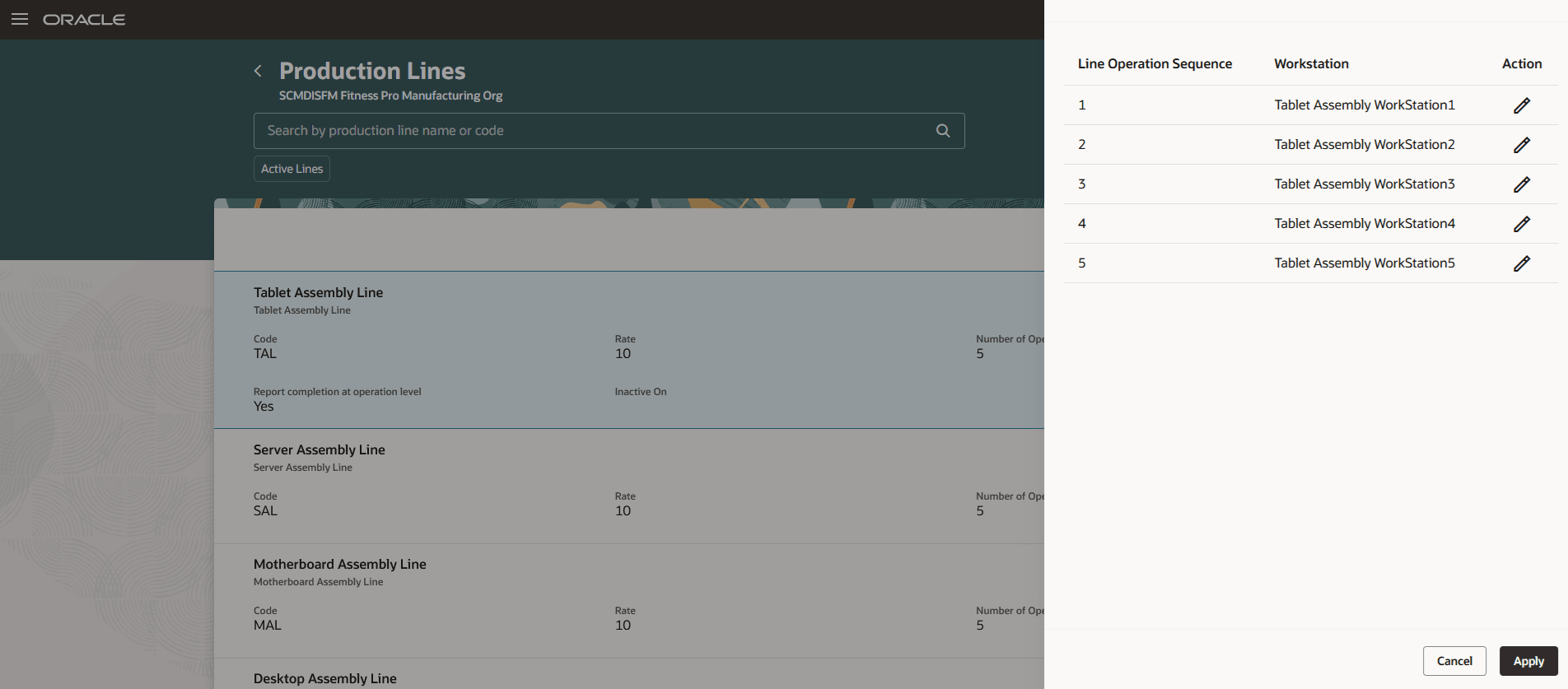This screenshot has width=1568, height=689.
Task: Click the Workstation column header
Action: coord(1311,63)
